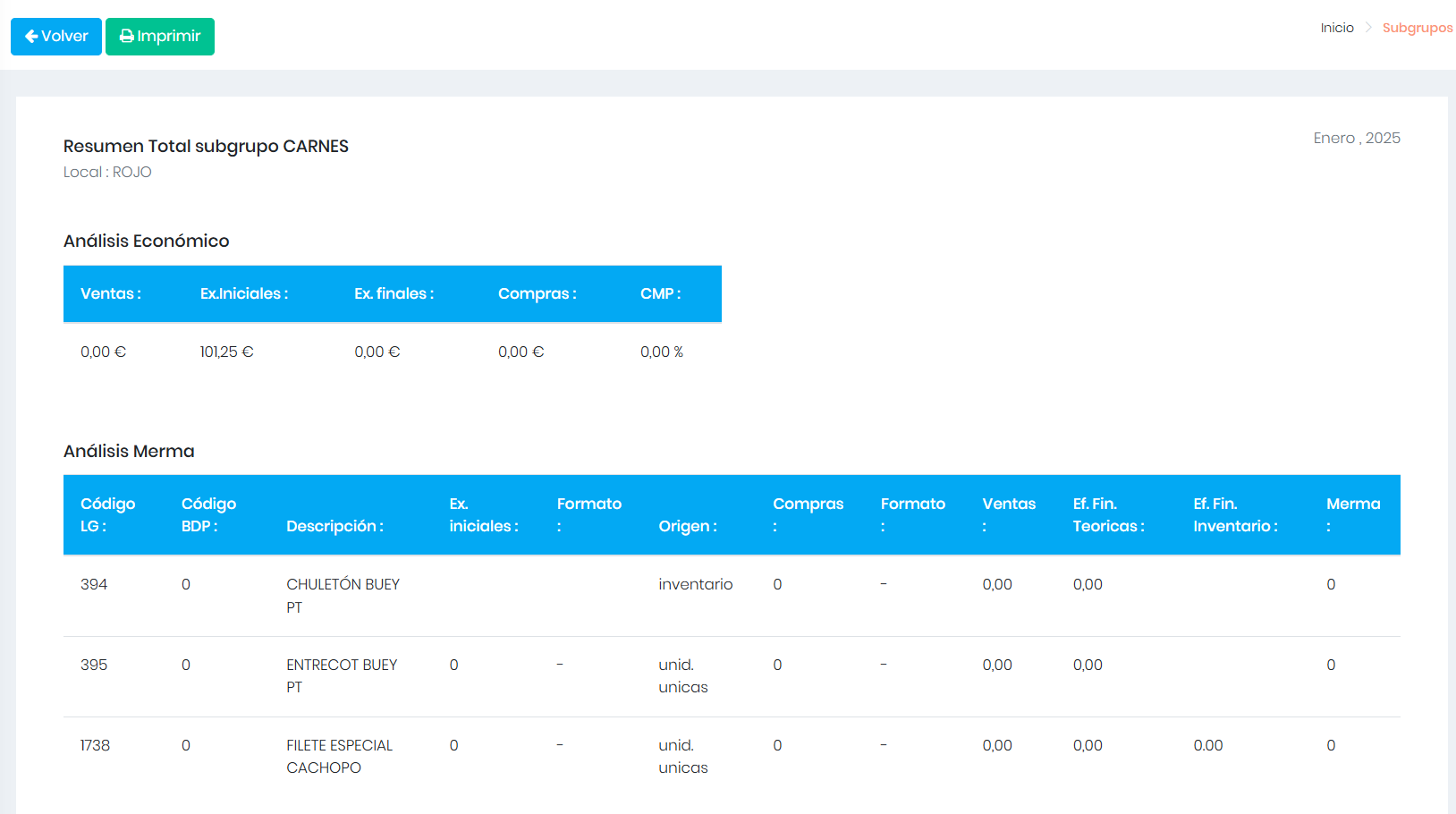Screen dimensions: 1456x814
Task: Select code 394 in the table
Action: pyautogui.click(x=94, y=584)
